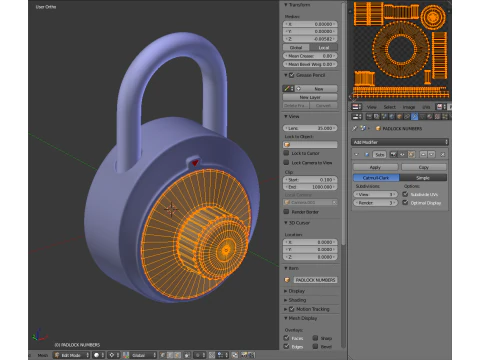This screenshot has height=360, width=480.
Task: Open the View menu in UV editor
Action: (372, 107)
